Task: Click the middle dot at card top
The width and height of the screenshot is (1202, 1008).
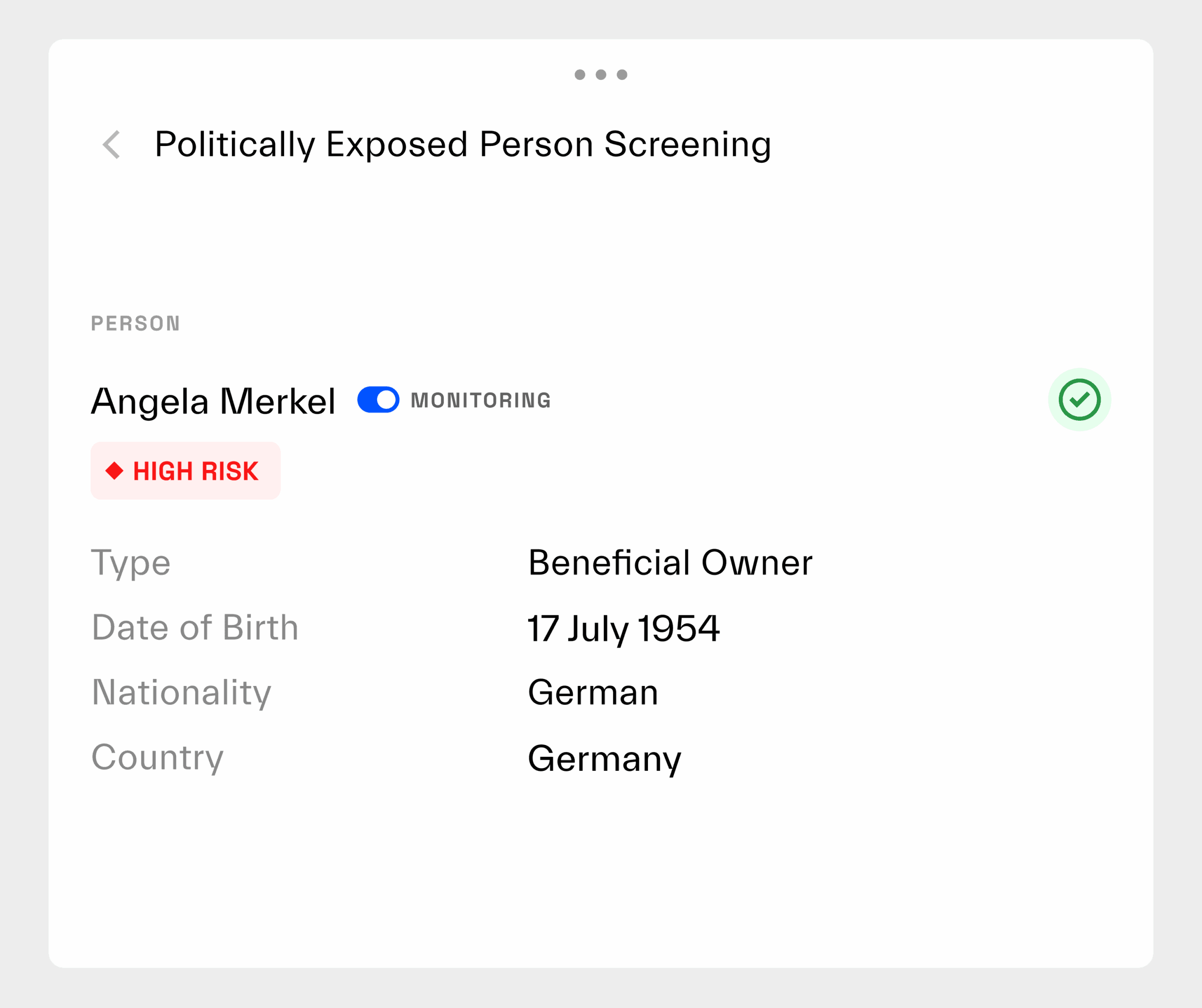Action: [601, 74]
